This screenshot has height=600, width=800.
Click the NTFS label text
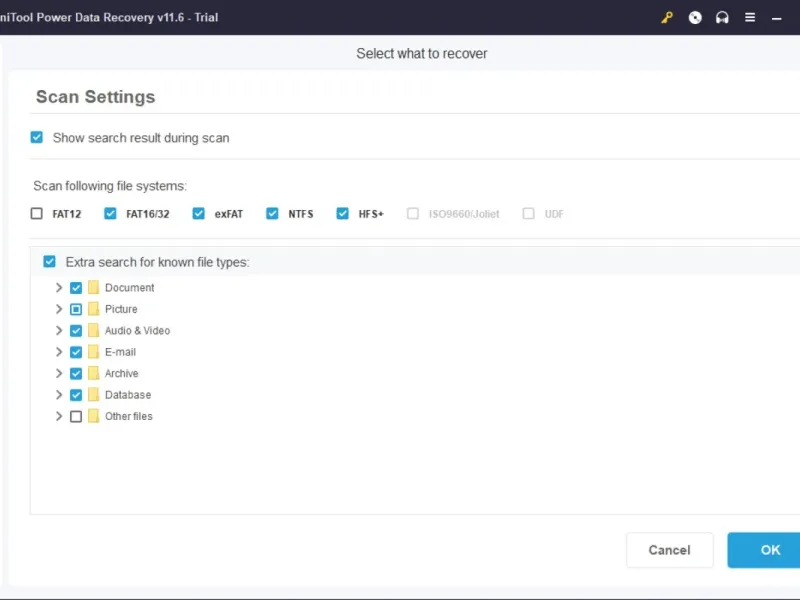tap(301, 214)
